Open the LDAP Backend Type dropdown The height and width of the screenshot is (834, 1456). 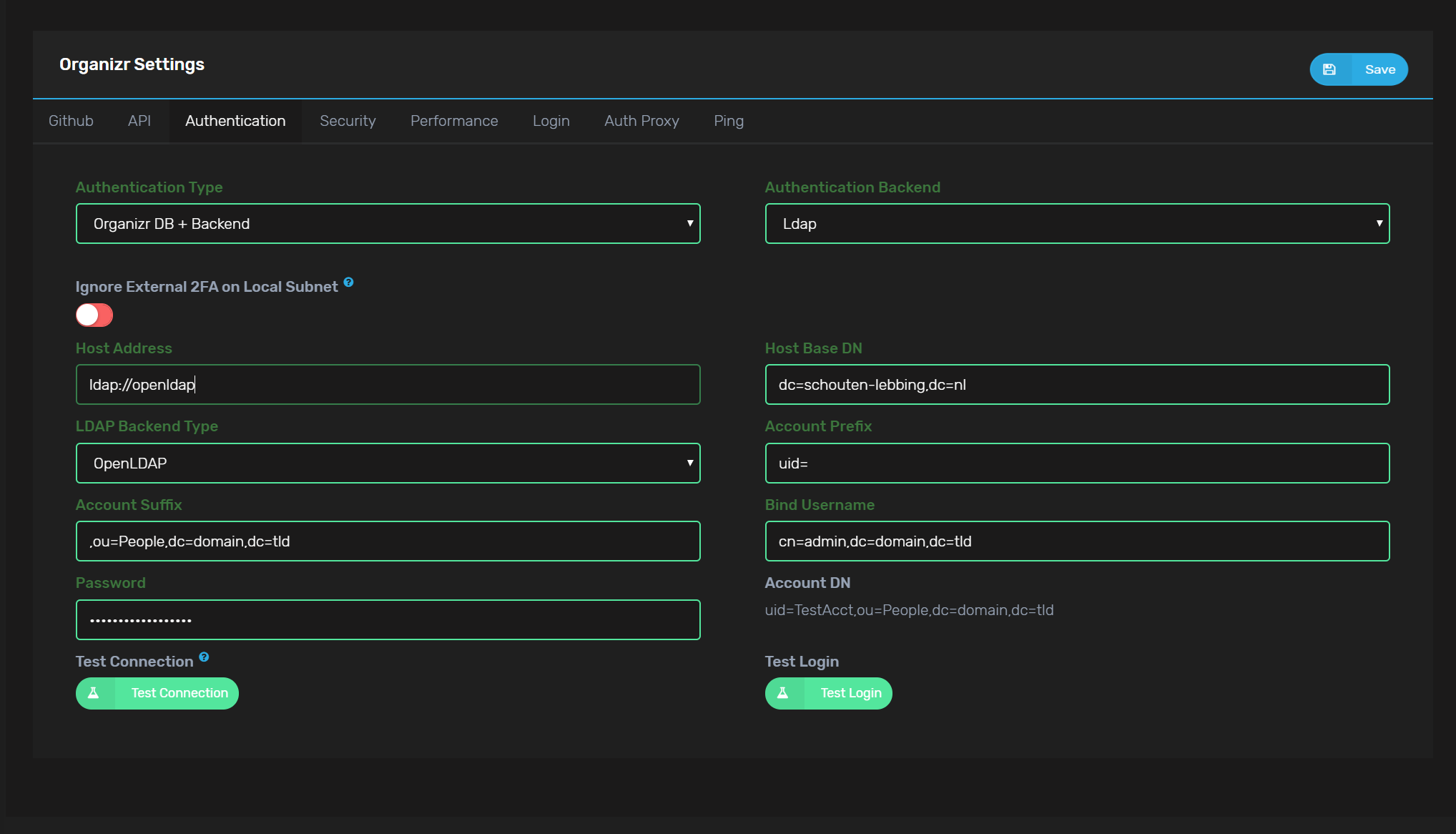coord(388,463)
